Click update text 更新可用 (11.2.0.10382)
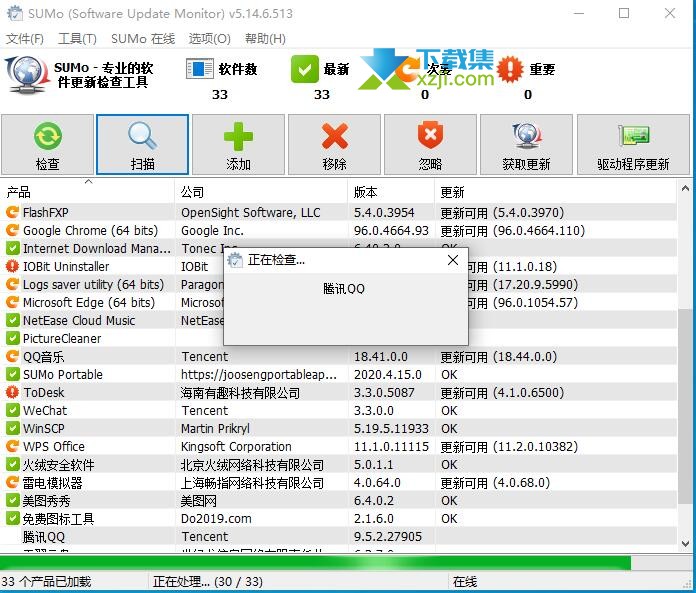This screenshot has width=696, height=593. pos(509,447)
